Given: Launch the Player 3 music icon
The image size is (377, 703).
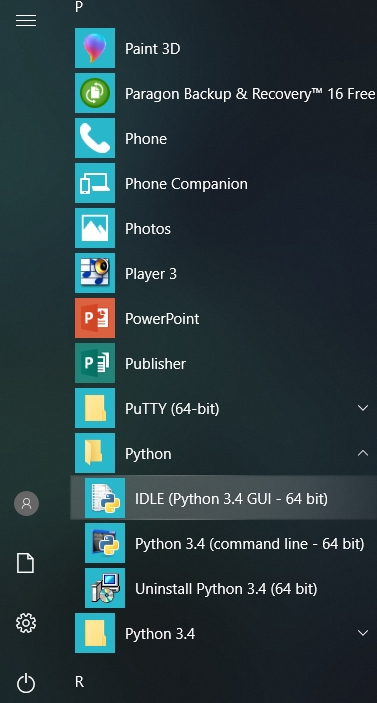Looking at the screenshot, I should click(95, 273).
